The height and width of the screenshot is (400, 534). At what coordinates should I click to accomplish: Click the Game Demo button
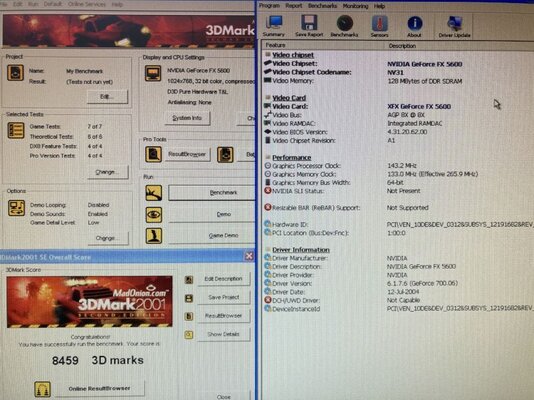tap(211, 235)
